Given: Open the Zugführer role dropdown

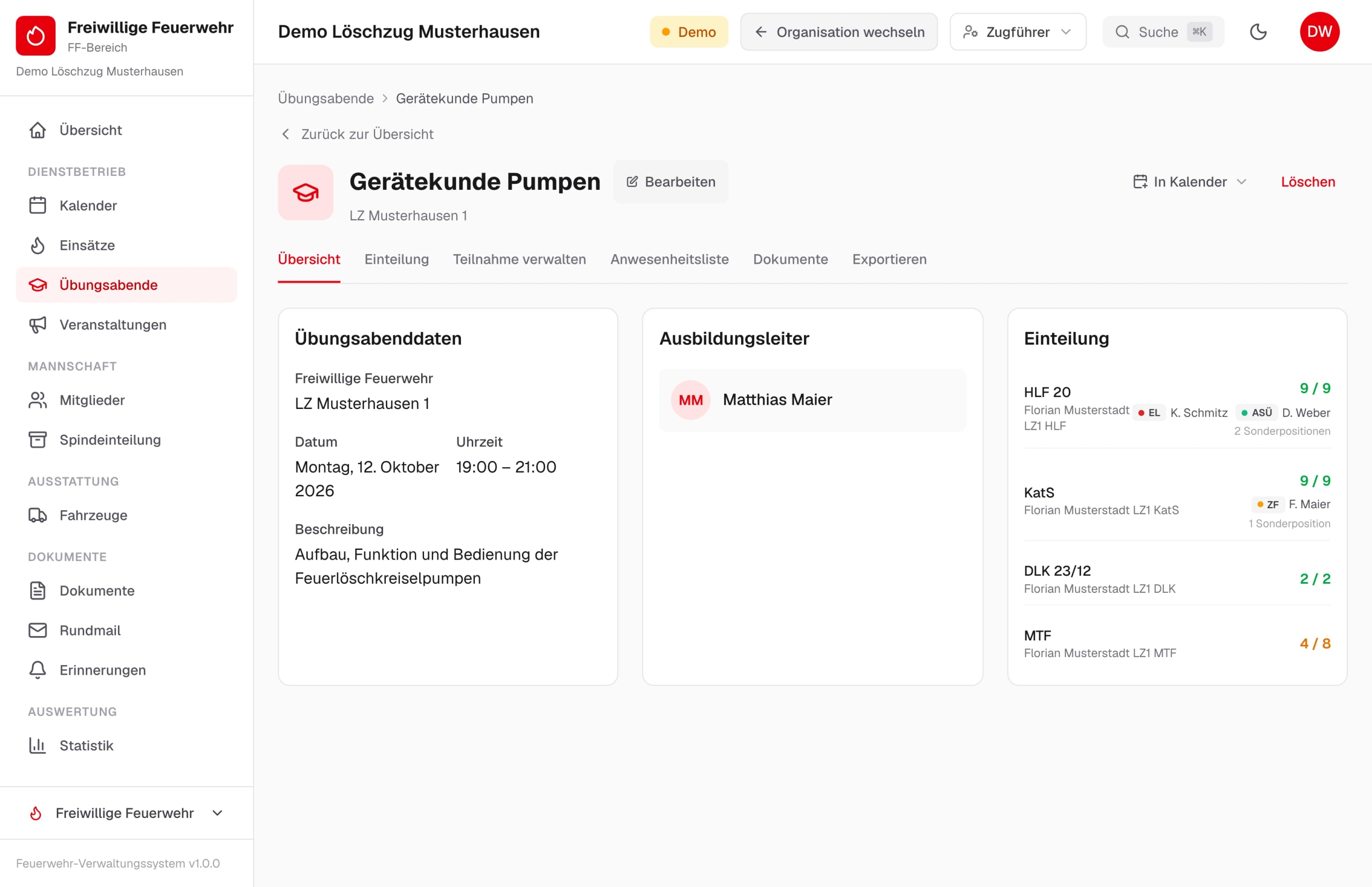Looking at the screenshot, I should pos(1018,32).
